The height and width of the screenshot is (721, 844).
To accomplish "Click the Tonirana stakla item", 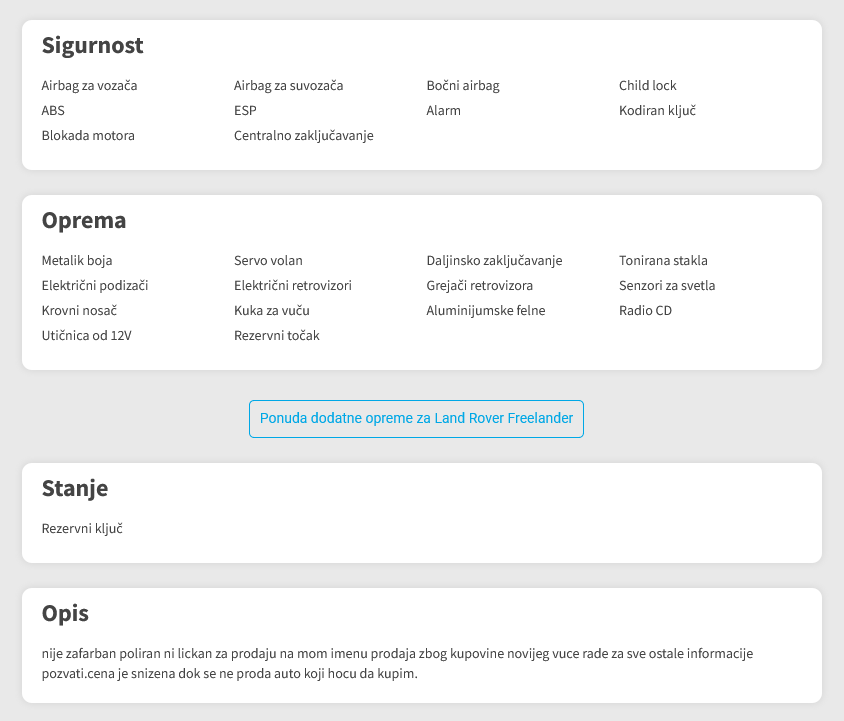I will [x=663, y=261].
